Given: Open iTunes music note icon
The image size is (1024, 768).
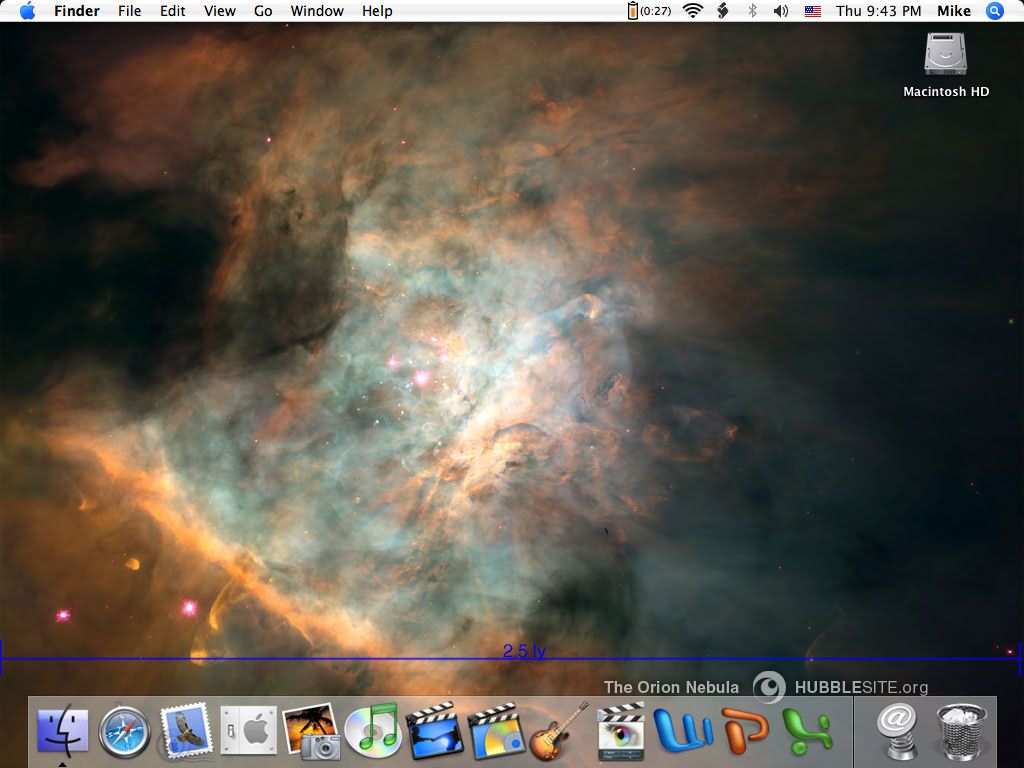Looking at the screenshot, I should point(372,730).
